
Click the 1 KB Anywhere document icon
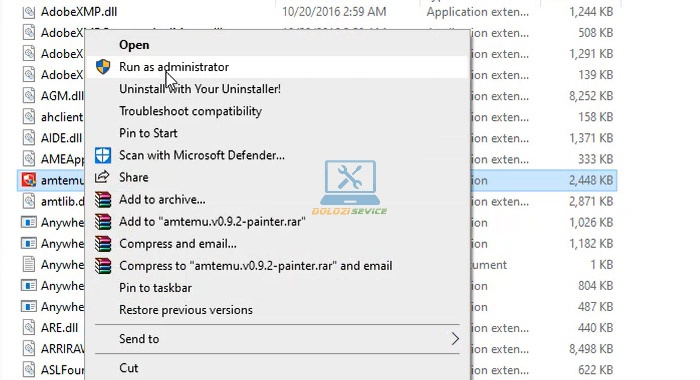point(29,264)
